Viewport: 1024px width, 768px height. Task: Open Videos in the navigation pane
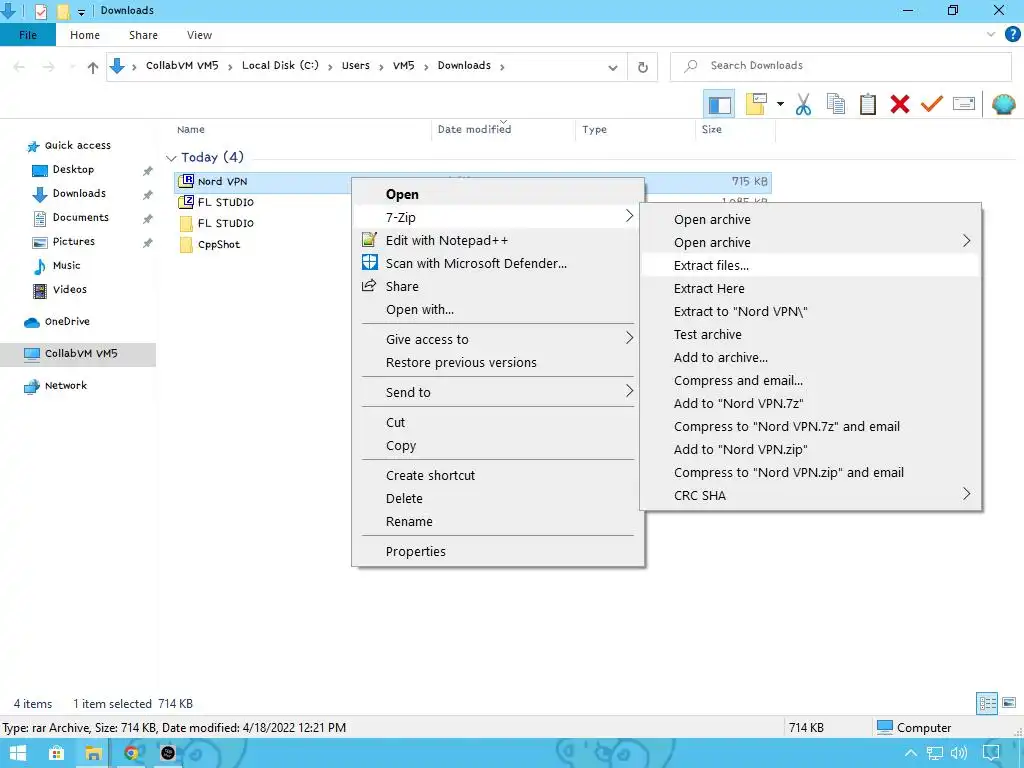69,289
